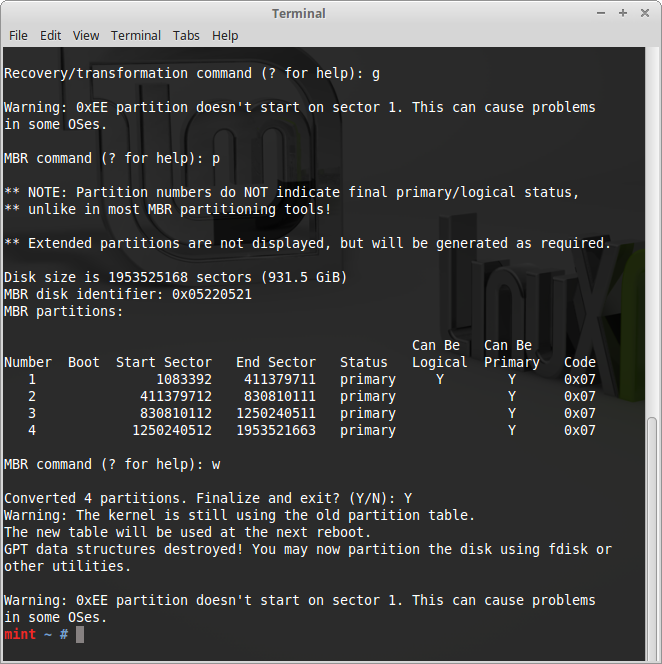Click start sector value 411379712
662x664 pixels.
[x=176, y=396]
